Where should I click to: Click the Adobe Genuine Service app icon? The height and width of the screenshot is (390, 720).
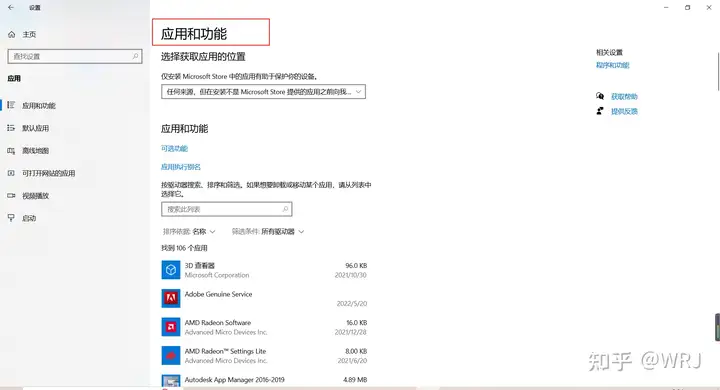(x=171, y=298)
